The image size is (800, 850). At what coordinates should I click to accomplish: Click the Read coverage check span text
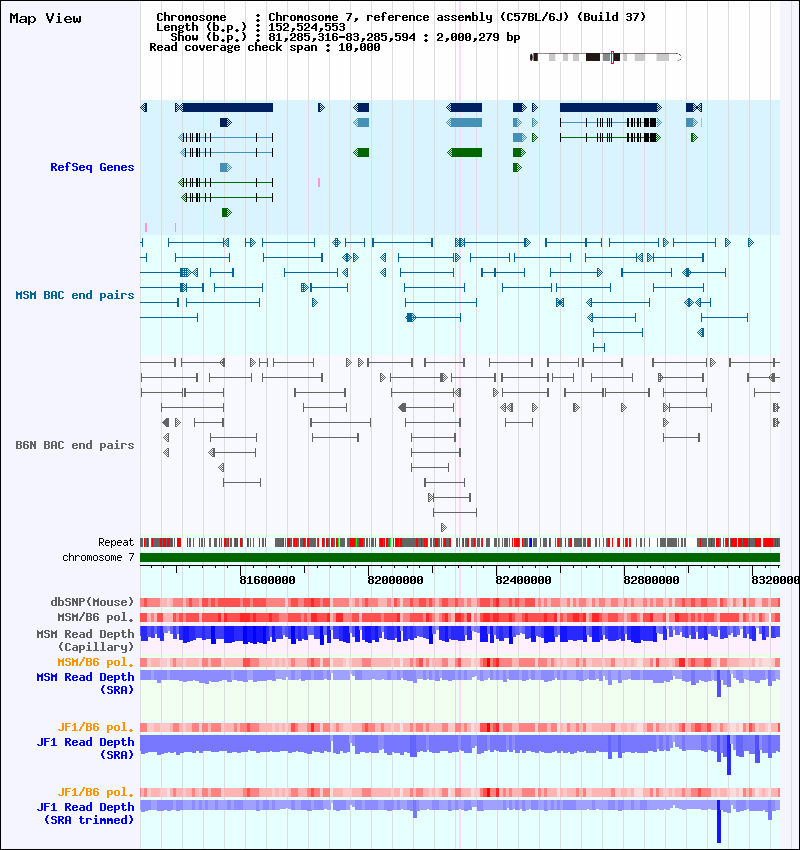click(264, 47)
